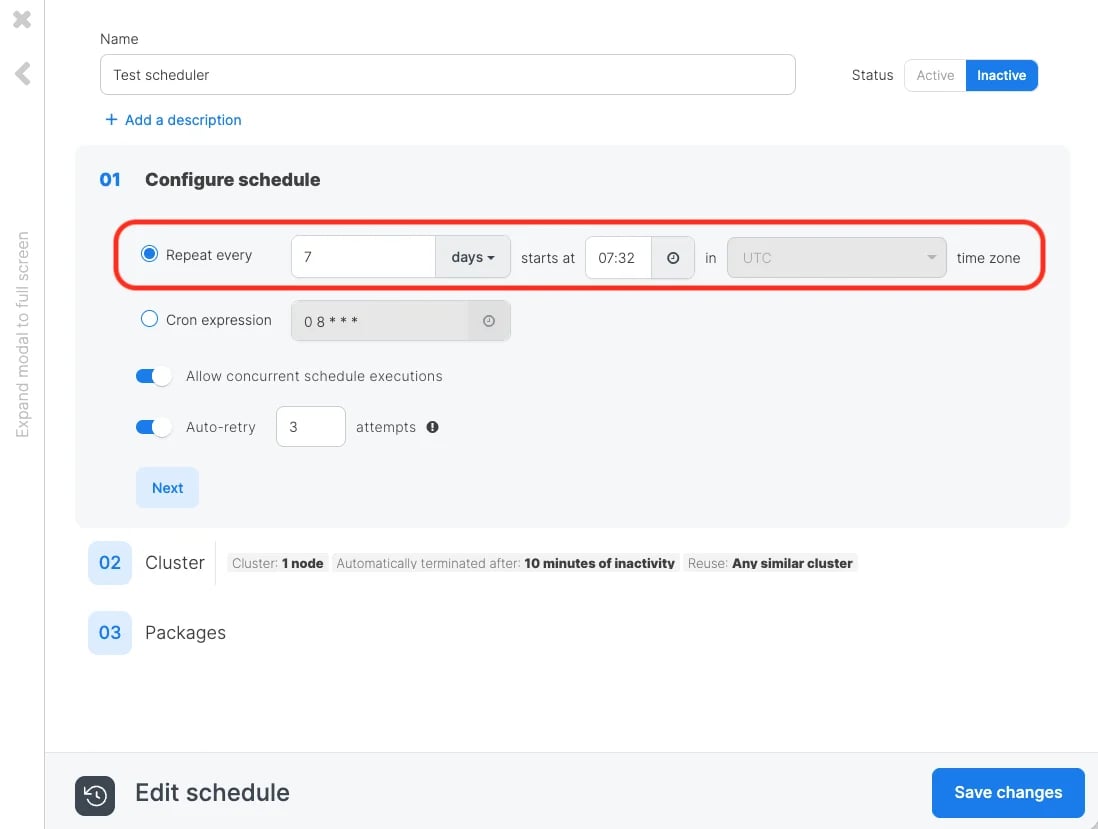Close the modal with the X icon
1098x829 pixels.
coord(22,19)
